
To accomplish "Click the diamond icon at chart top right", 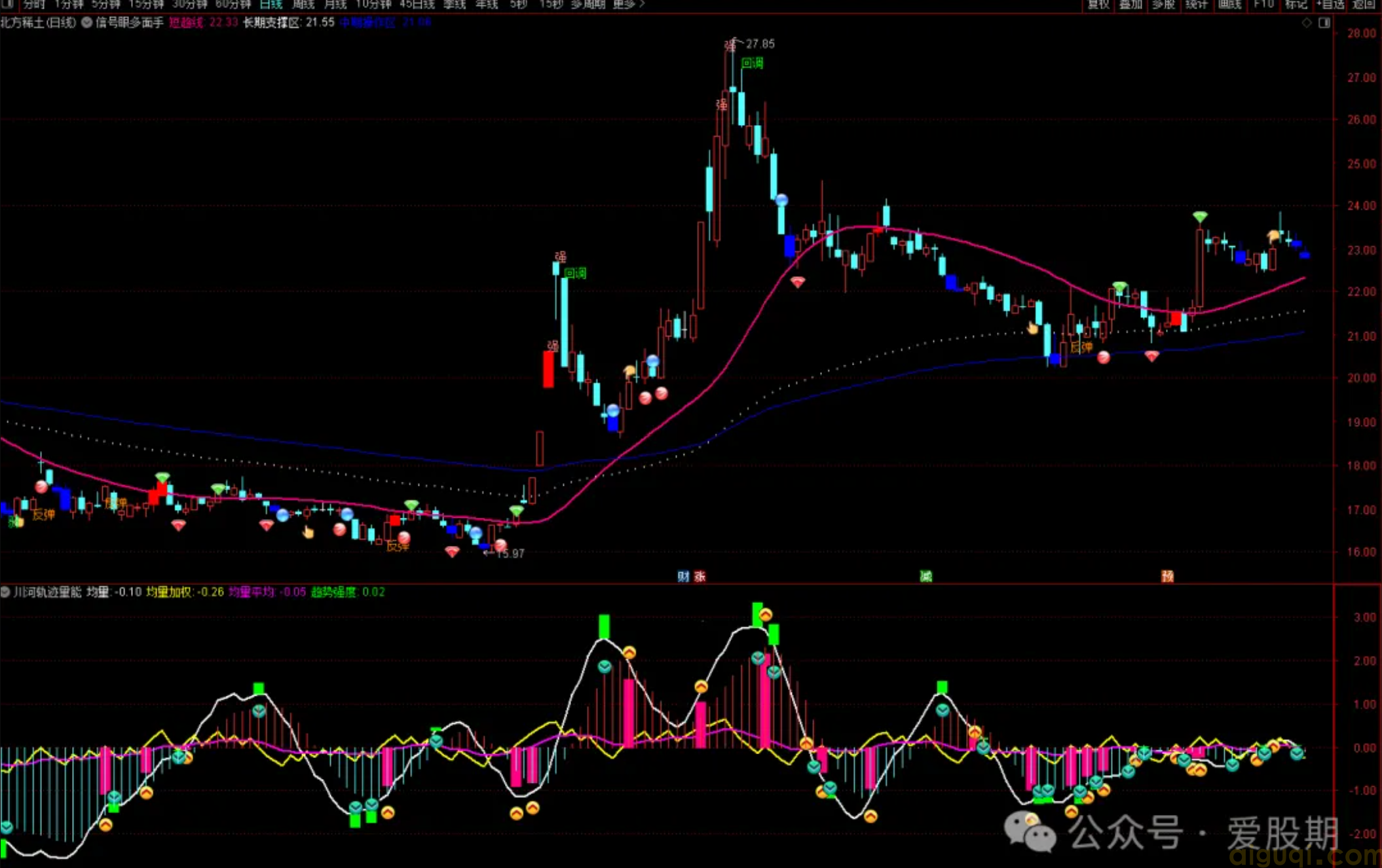I will click(1307, 23).
